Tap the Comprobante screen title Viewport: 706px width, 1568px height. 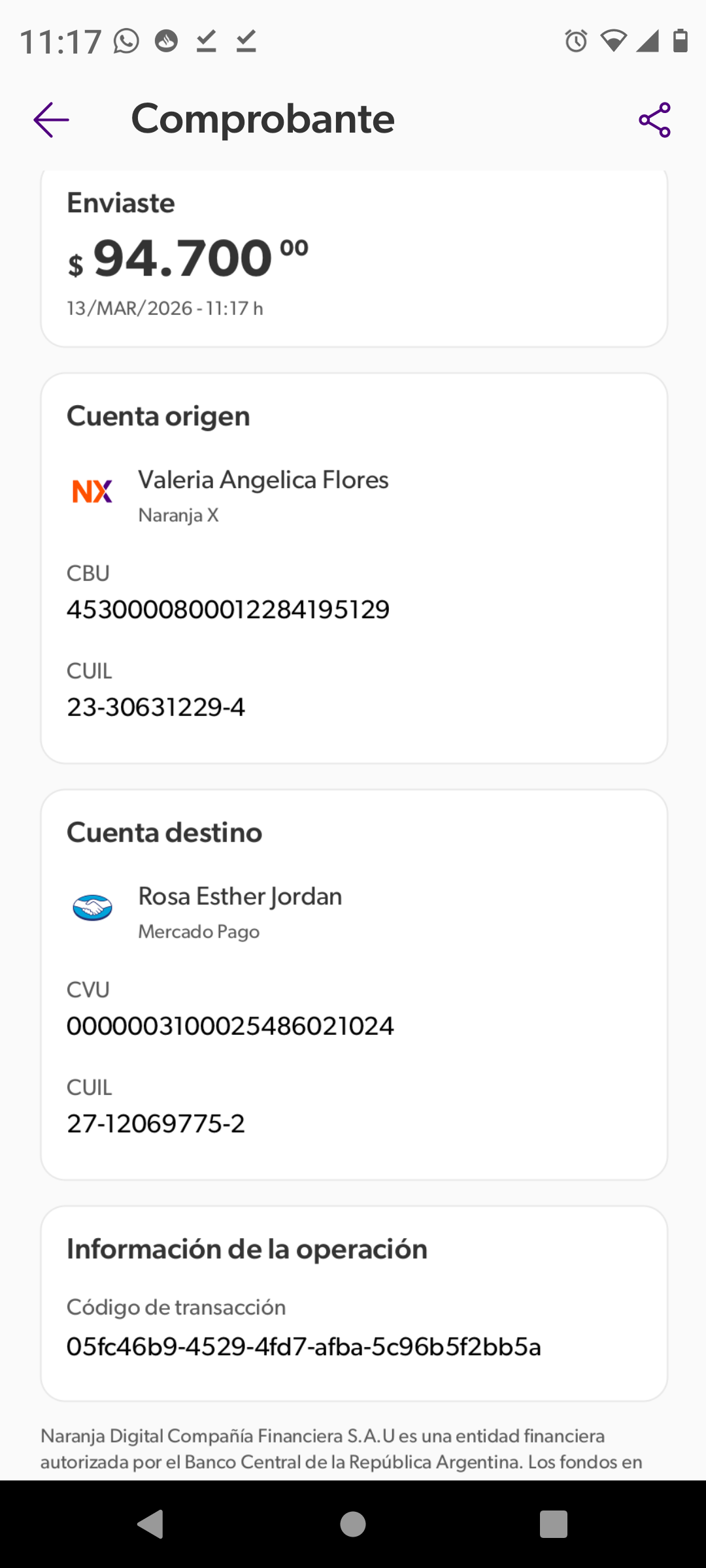pyautogui.click(x=263, y=119)
